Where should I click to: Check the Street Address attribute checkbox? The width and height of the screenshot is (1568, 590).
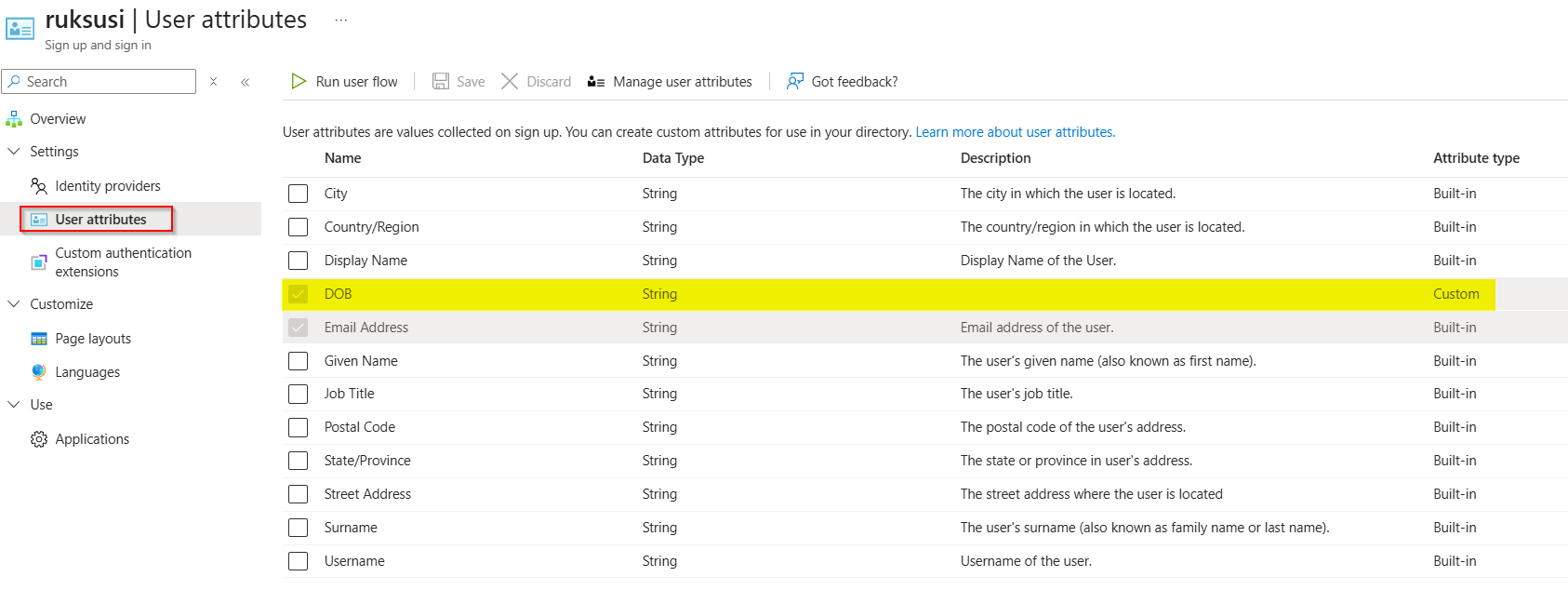point(298,494)
